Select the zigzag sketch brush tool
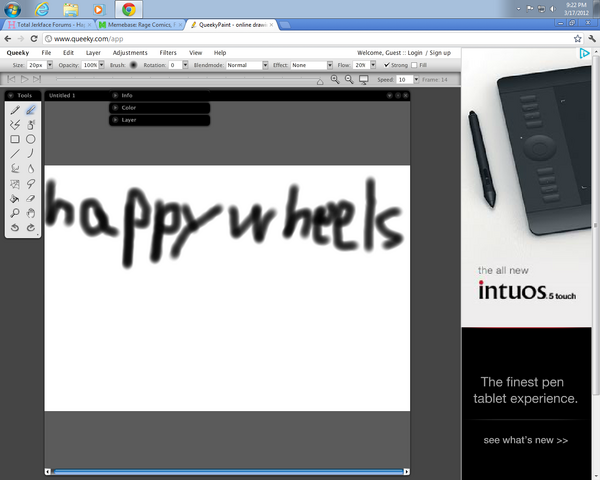This screenshot has height=480, width=600. (15, 124)
